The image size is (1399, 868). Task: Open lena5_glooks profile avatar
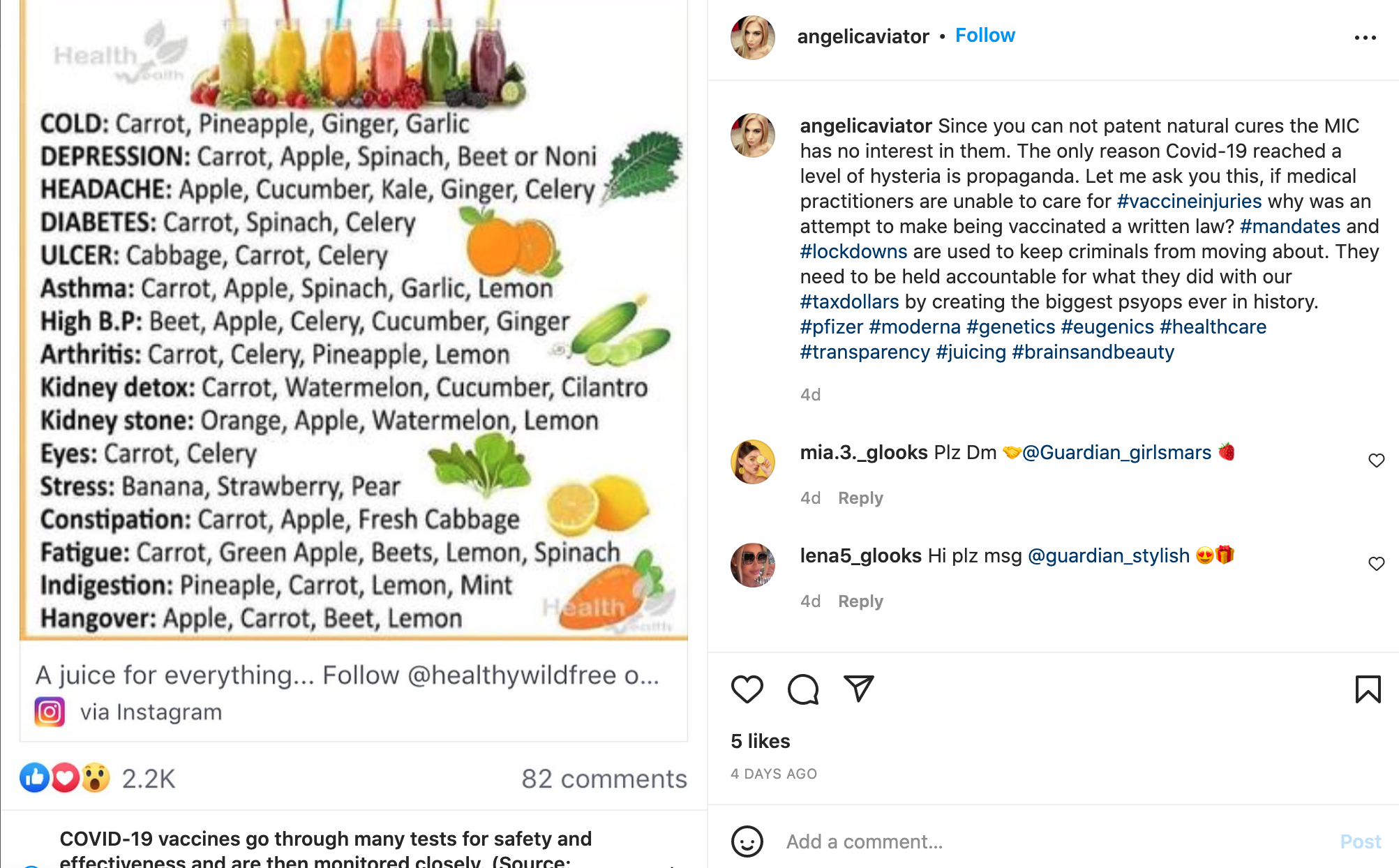752,565
